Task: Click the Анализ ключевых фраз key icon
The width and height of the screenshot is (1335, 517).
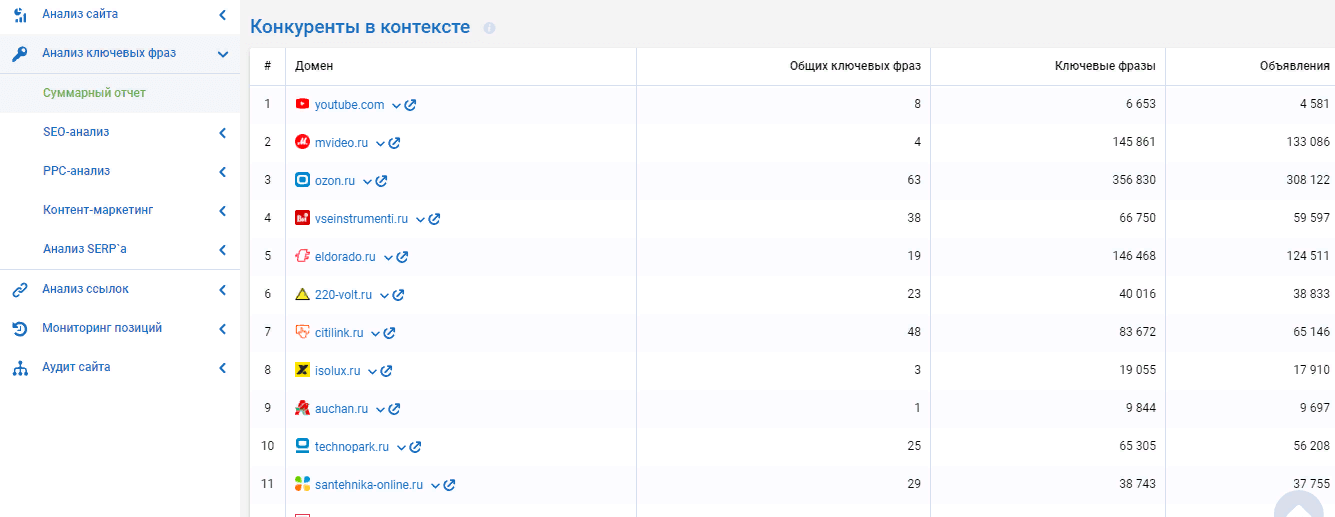Action: 19,54
